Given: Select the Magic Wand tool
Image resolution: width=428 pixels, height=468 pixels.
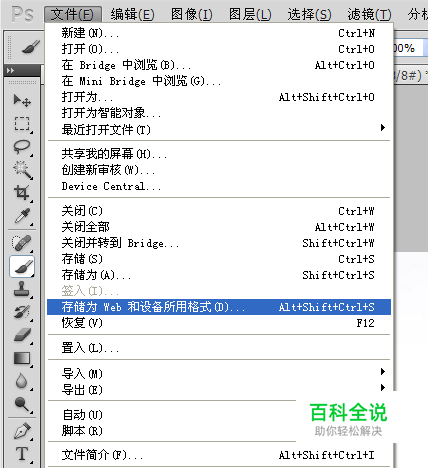Looking at the screenshot, I should pyautogui.click(x=22, y=170).
